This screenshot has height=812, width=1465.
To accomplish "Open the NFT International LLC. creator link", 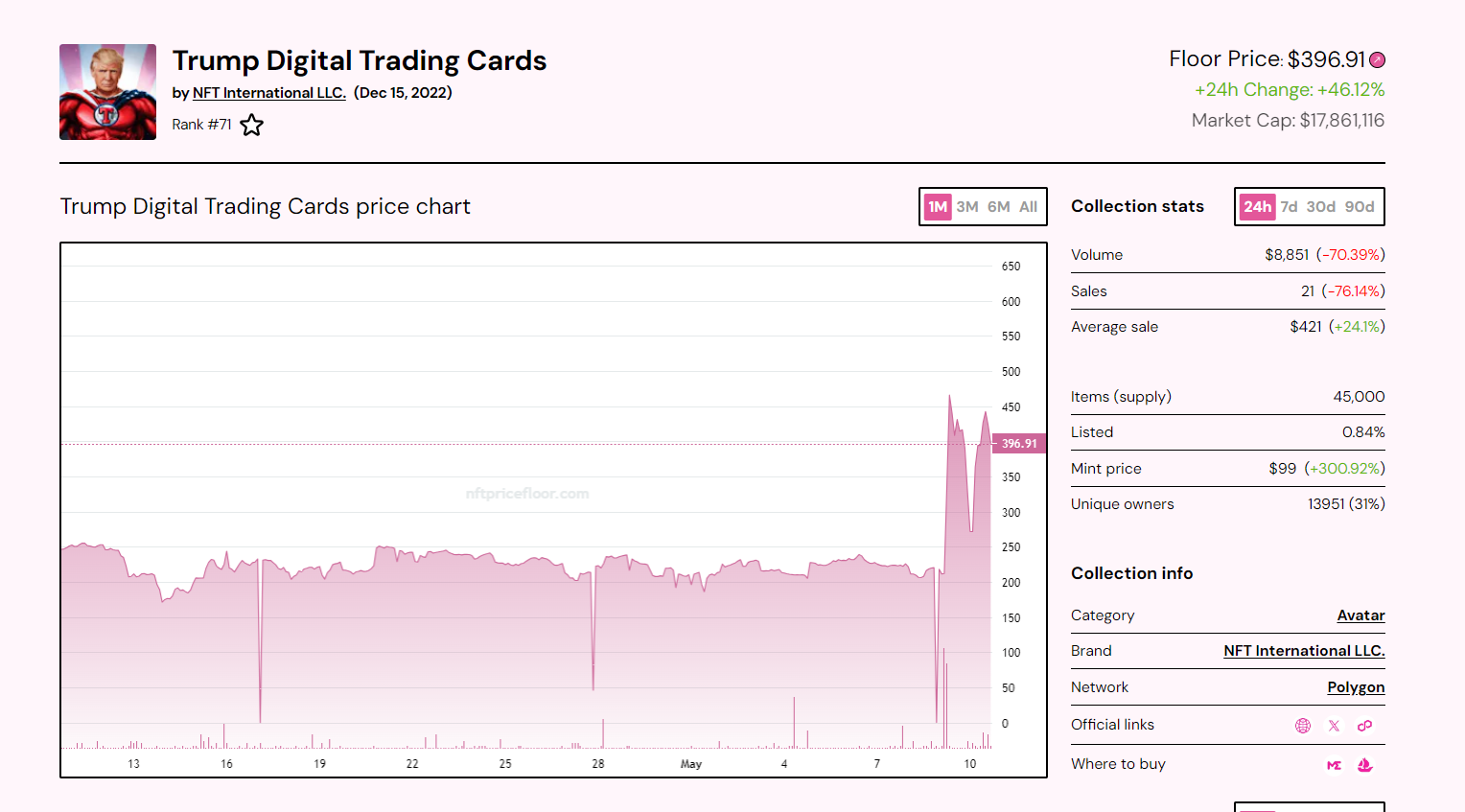I will 268,93.
